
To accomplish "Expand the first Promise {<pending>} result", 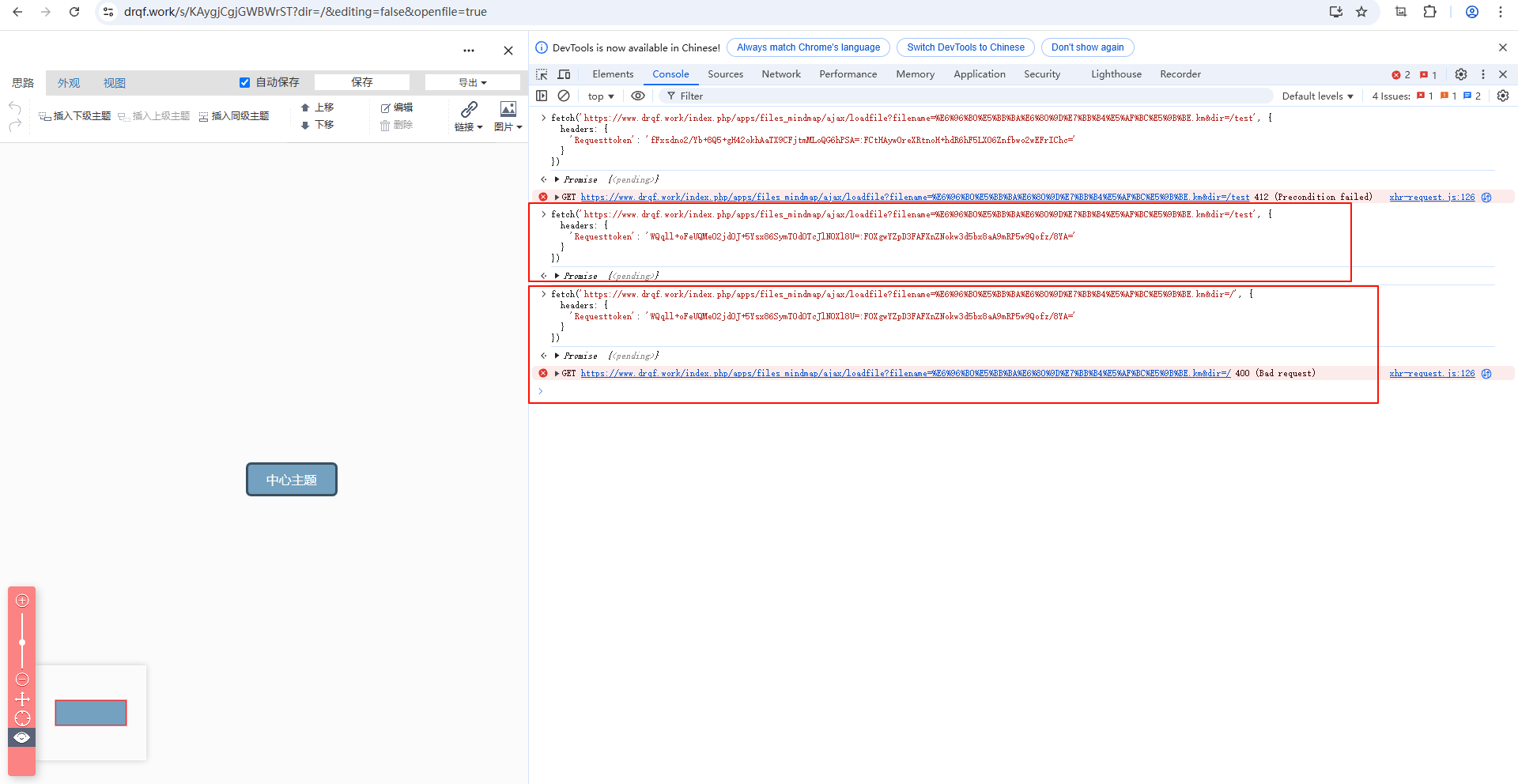I will pyautogui.click(x=557, y=179).
